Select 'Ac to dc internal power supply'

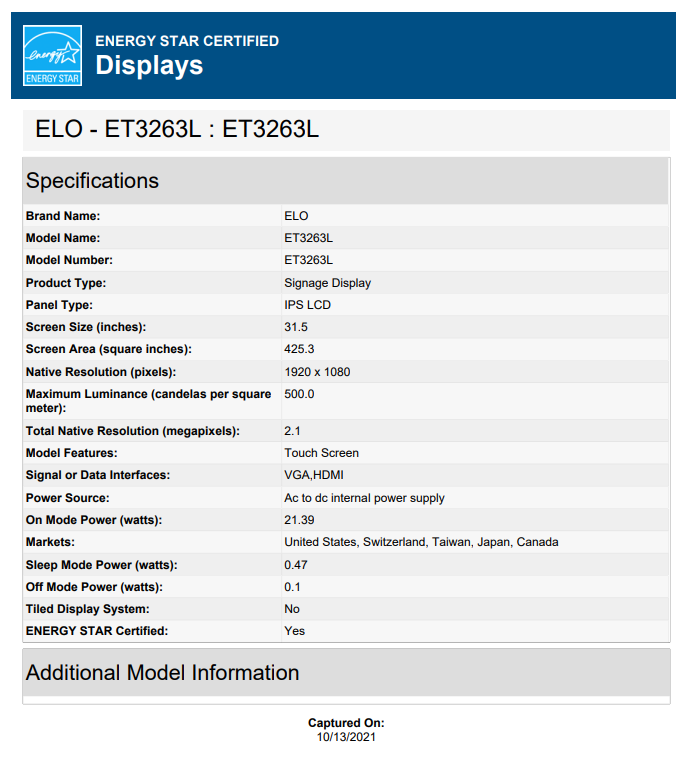pyautogui.click(x=364, y=498)
